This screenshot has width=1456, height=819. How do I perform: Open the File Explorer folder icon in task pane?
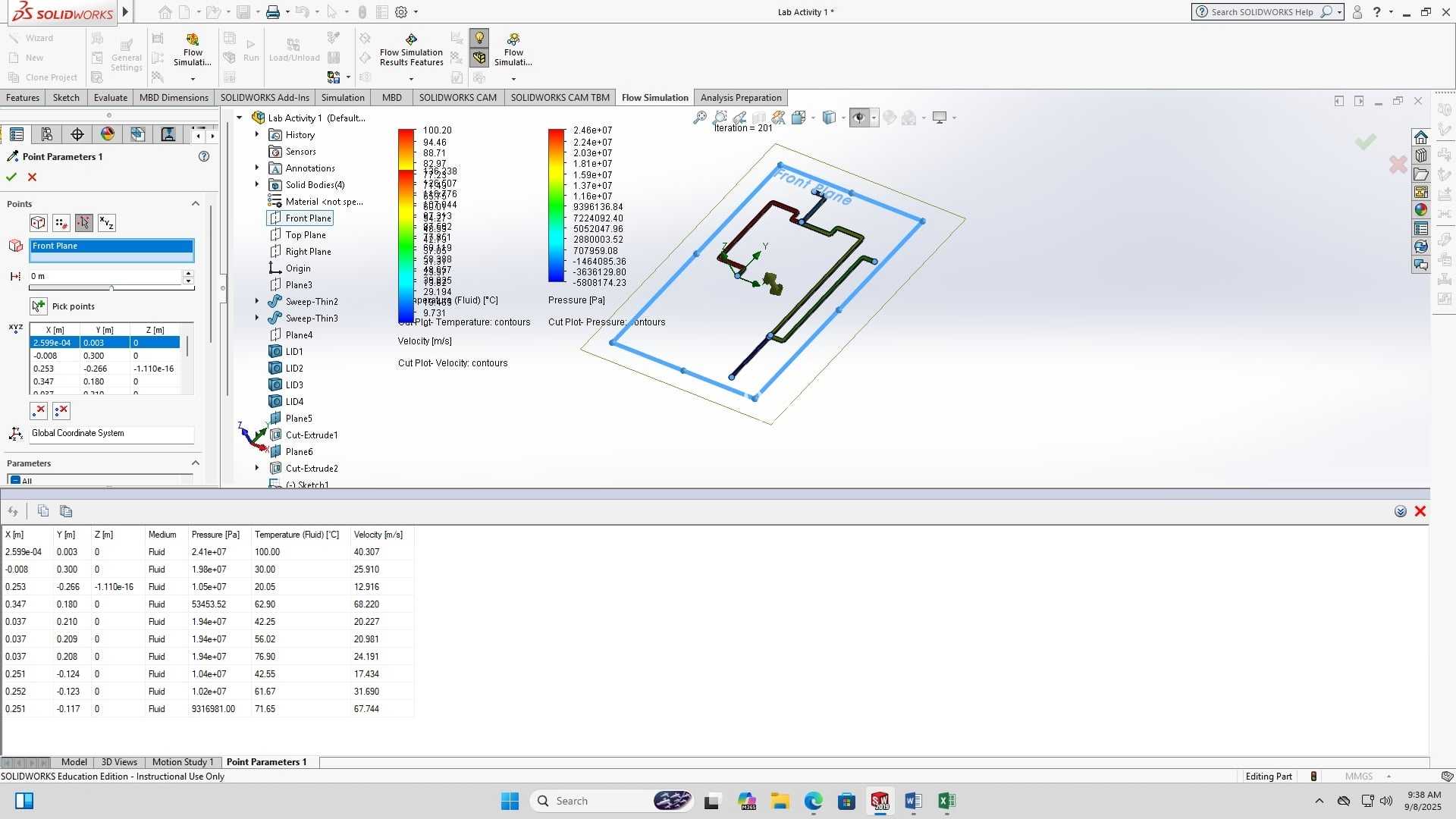1421,174
